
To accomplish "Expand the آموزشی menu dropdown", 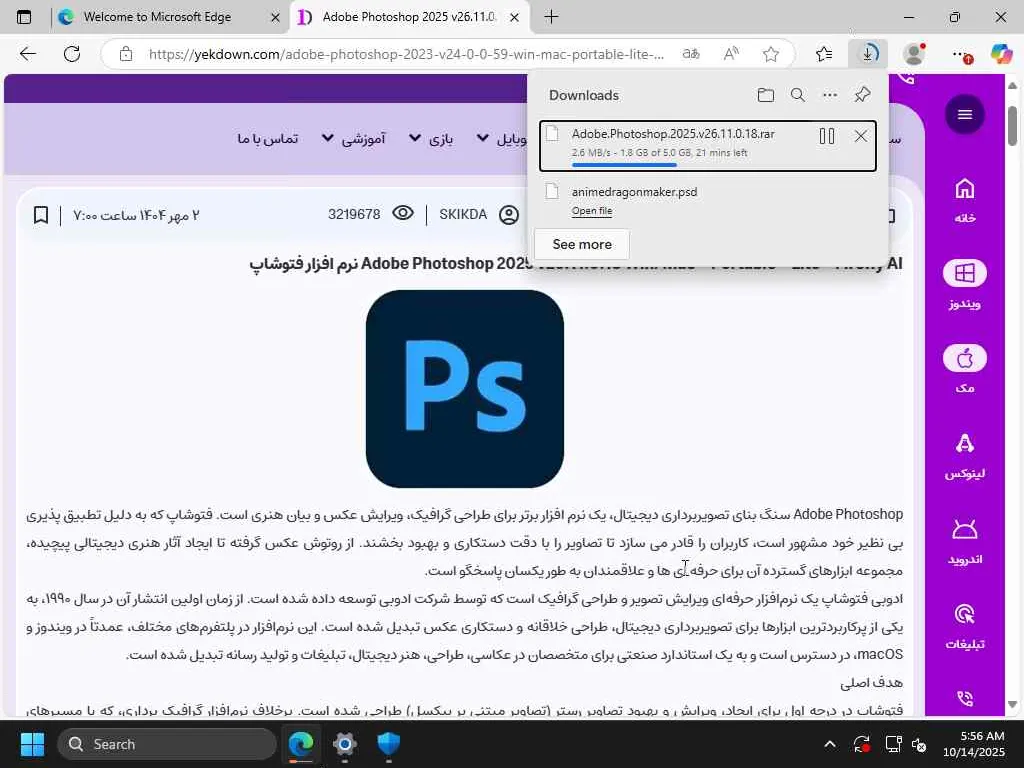I will click(x=354, y=139).
